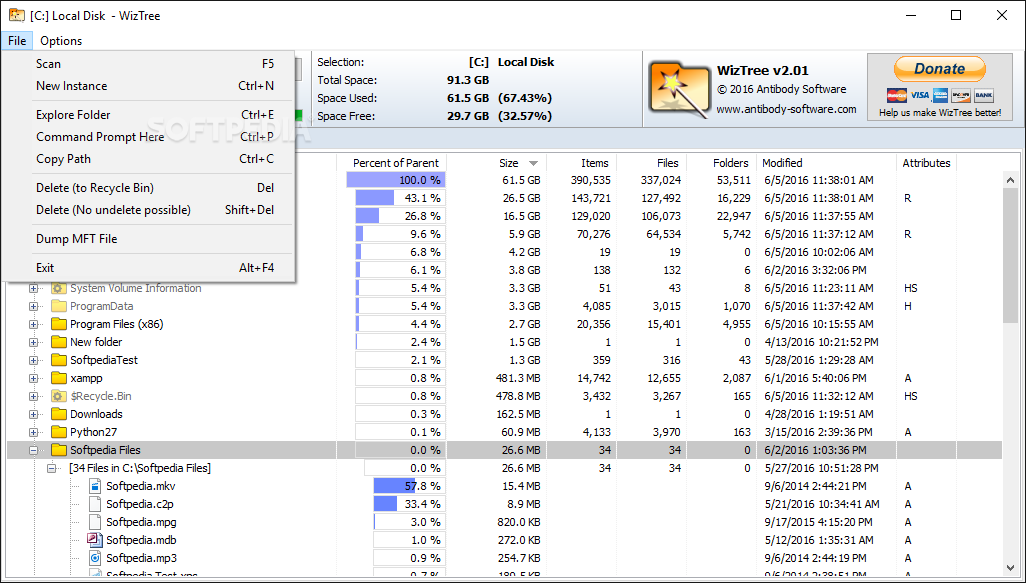Viewport: 1026px width, 583px height.
Task: Open the www.antibody-software.com link
Action: pyautogui.click(x=787, y=109)
